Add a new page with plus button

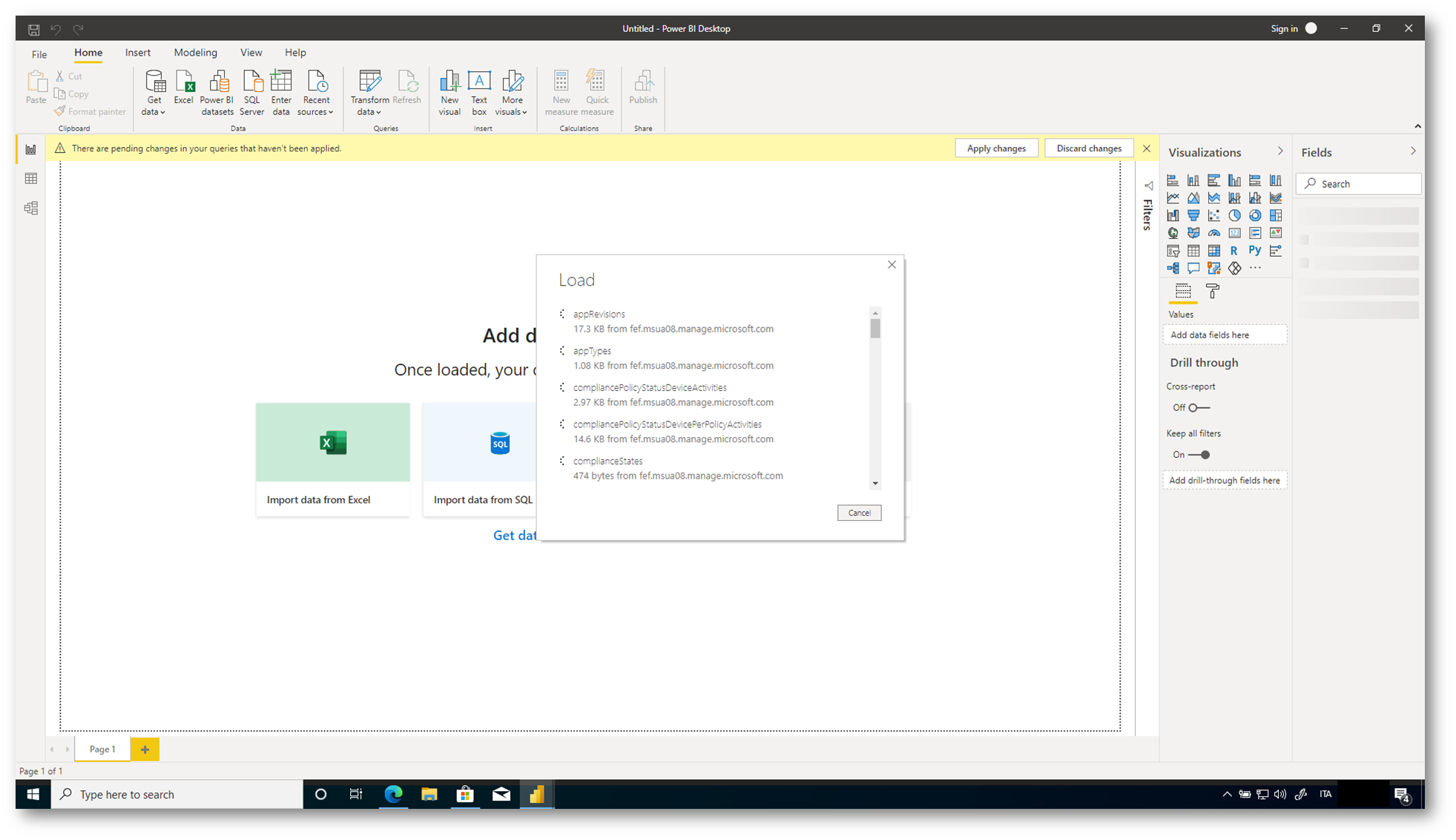145,749
